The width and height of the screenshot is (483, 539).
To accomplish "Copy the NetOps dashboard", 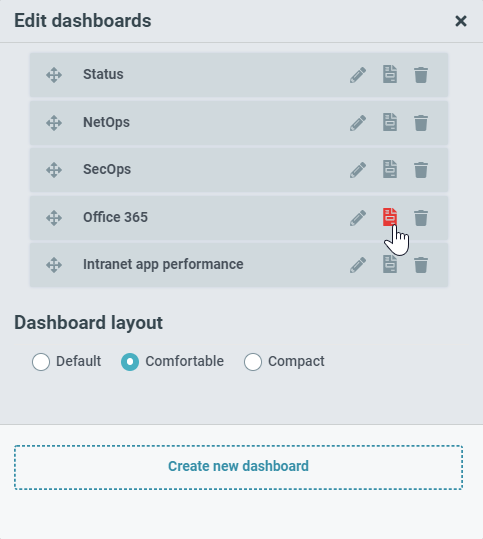I will pyautogui.click(x=390, y=122).
